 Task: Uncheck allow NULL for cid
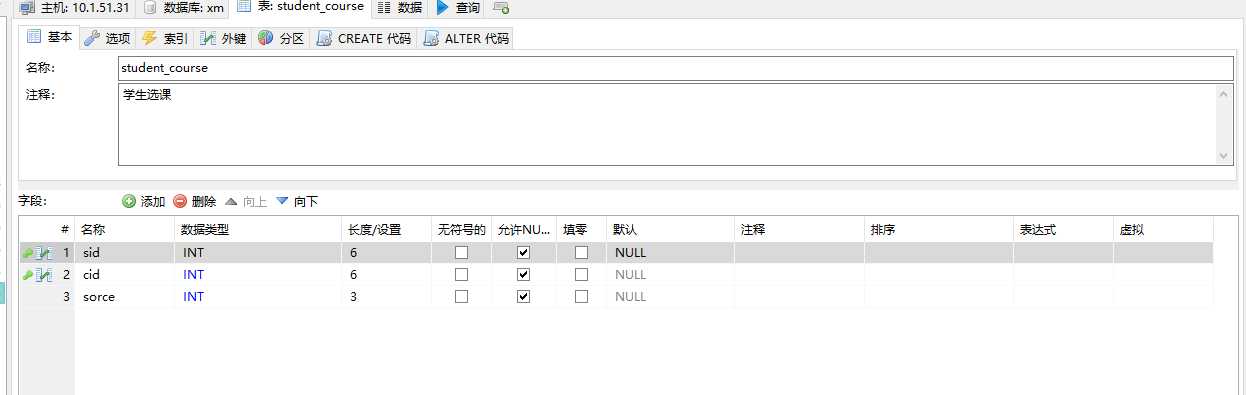click(x=523, y=275)
